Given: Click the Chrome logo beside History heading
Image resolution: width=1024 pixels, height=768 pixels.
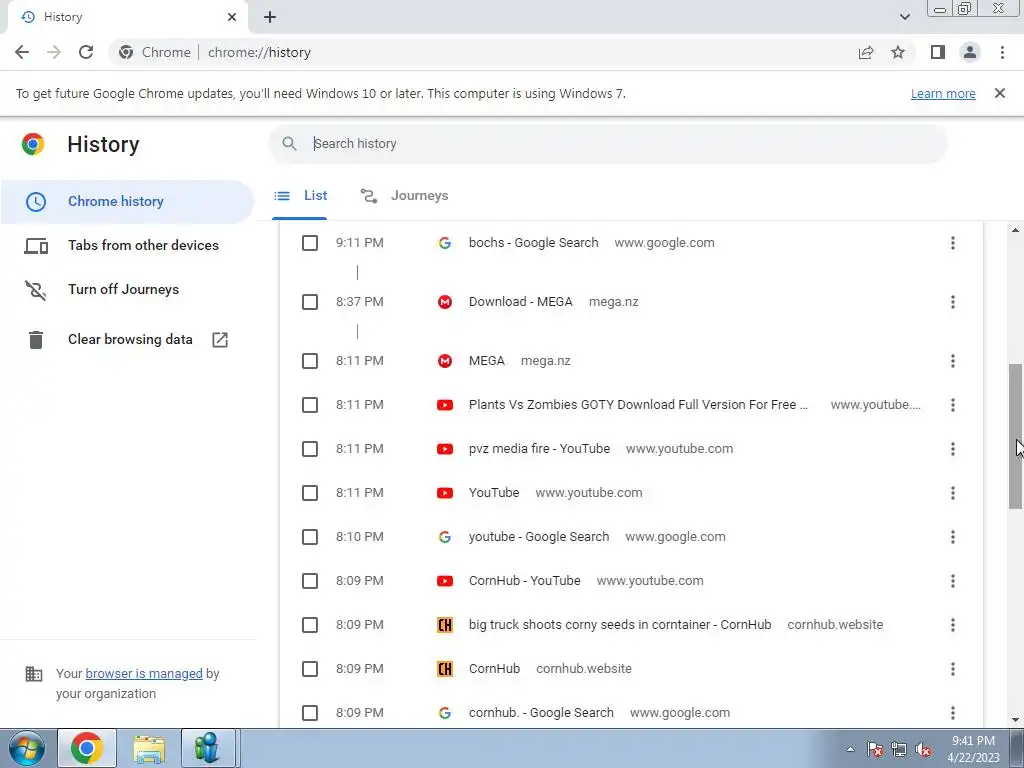Looking at the screenshot, I should (x=33, y=144).
